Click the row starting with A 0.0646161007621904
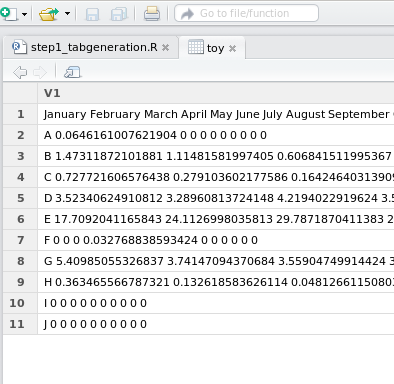This screenshot has height=384, width=394. pos(216,135)
